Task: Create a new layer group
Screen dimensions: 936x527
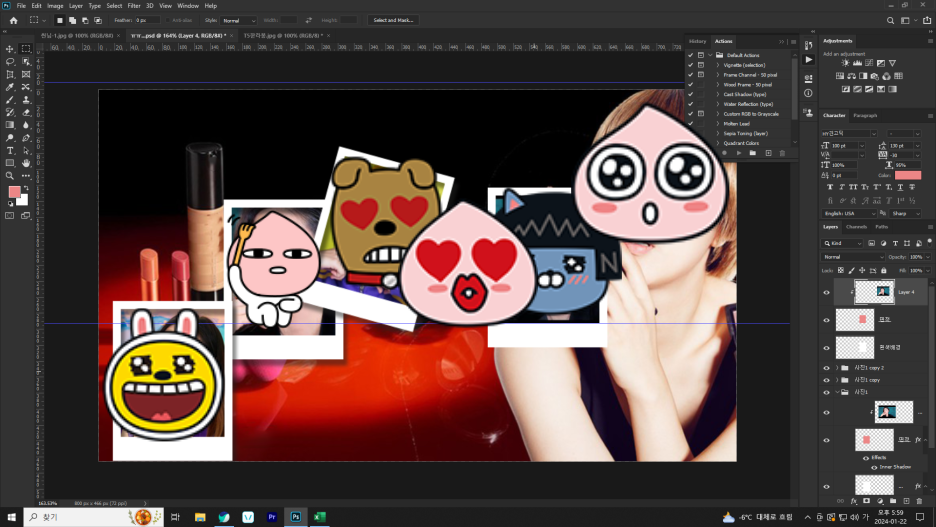Action: click(893, 501)
